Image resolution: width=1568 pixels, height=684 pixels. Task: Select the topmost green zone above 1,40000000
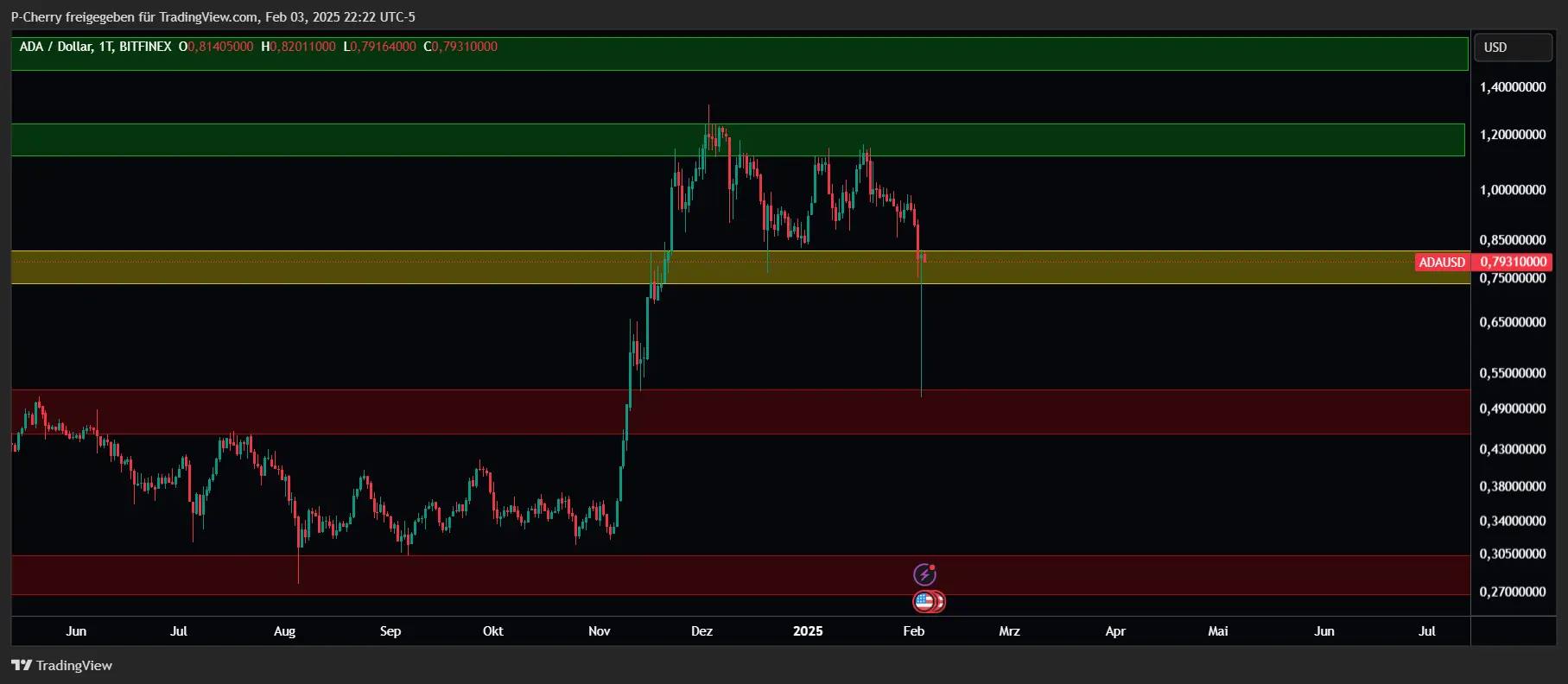(740, 54)
